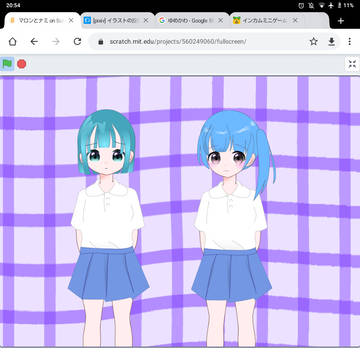Navigate back with the back arrow
Image resolution: width=360 pixels, height=360 pixels.
coord(34,42)
